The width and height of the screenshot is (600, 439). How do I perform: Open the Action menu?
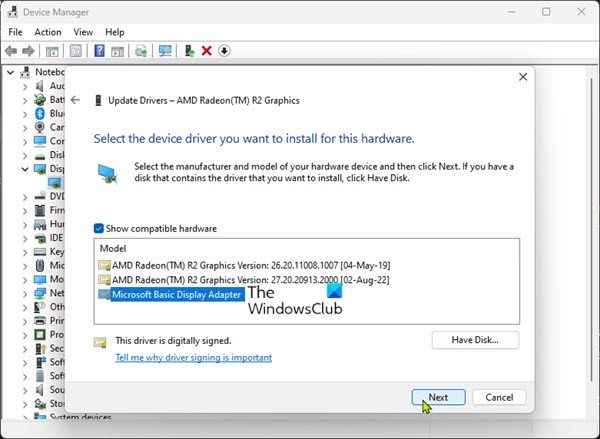[x=48, y=32]
